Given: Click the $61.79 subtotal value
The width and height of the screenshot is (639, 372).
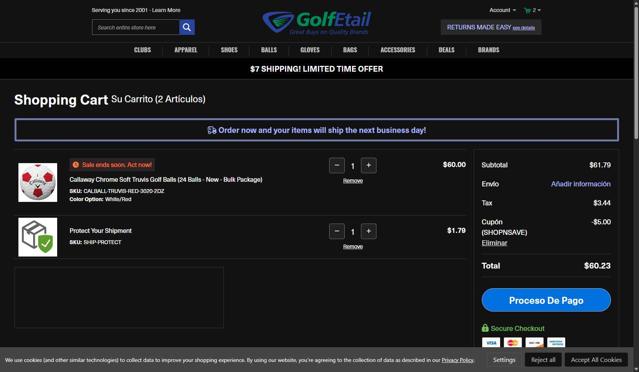Looking at the screenshot, I should [600, 165].
